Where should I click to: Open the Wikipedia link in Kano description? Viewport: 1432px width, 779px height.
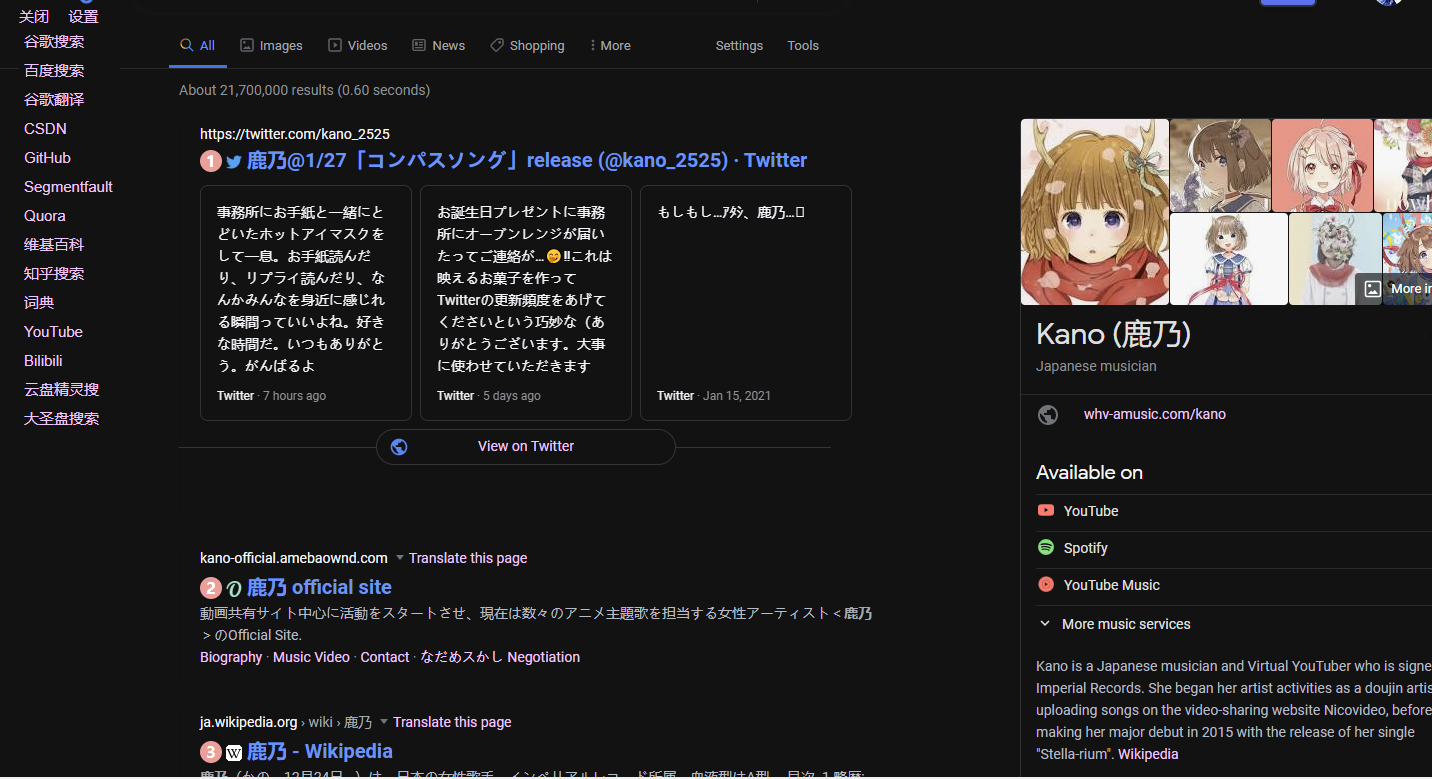pos(1148,755)
